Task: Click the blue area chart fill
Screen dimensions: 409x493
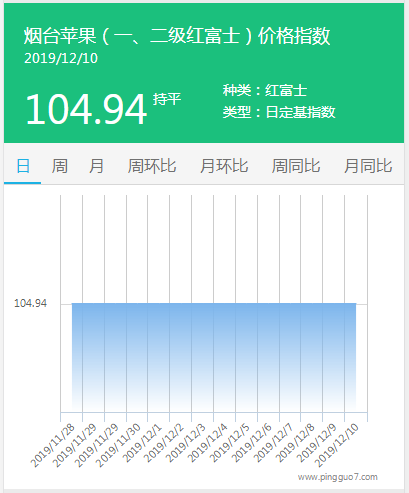Action: pos(214,357)
